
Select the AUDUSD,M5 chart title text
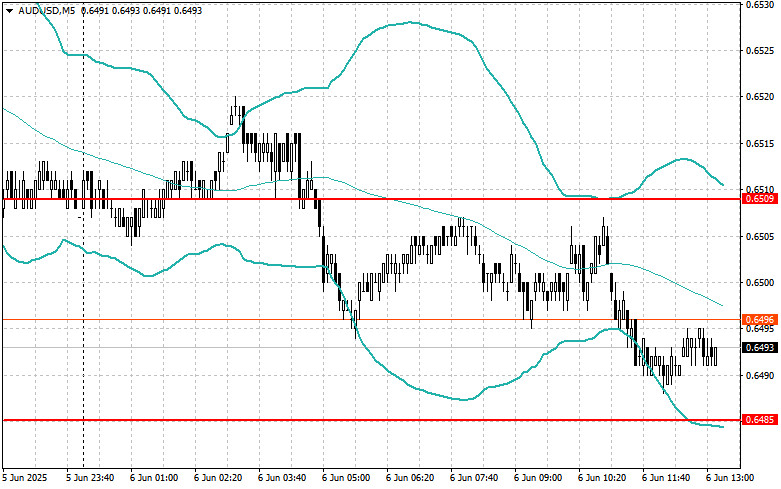pos(46,10)
